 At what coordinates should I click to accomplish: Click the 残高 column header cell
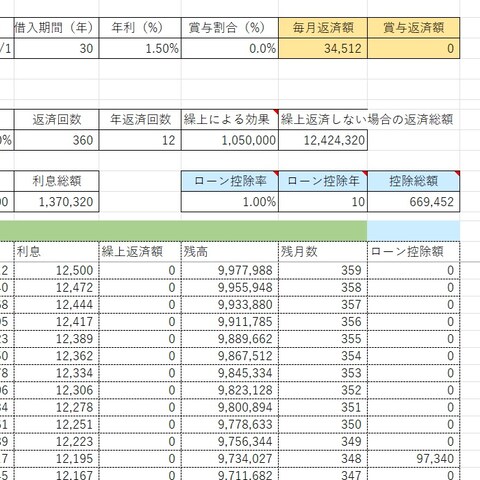coord(230,251)
